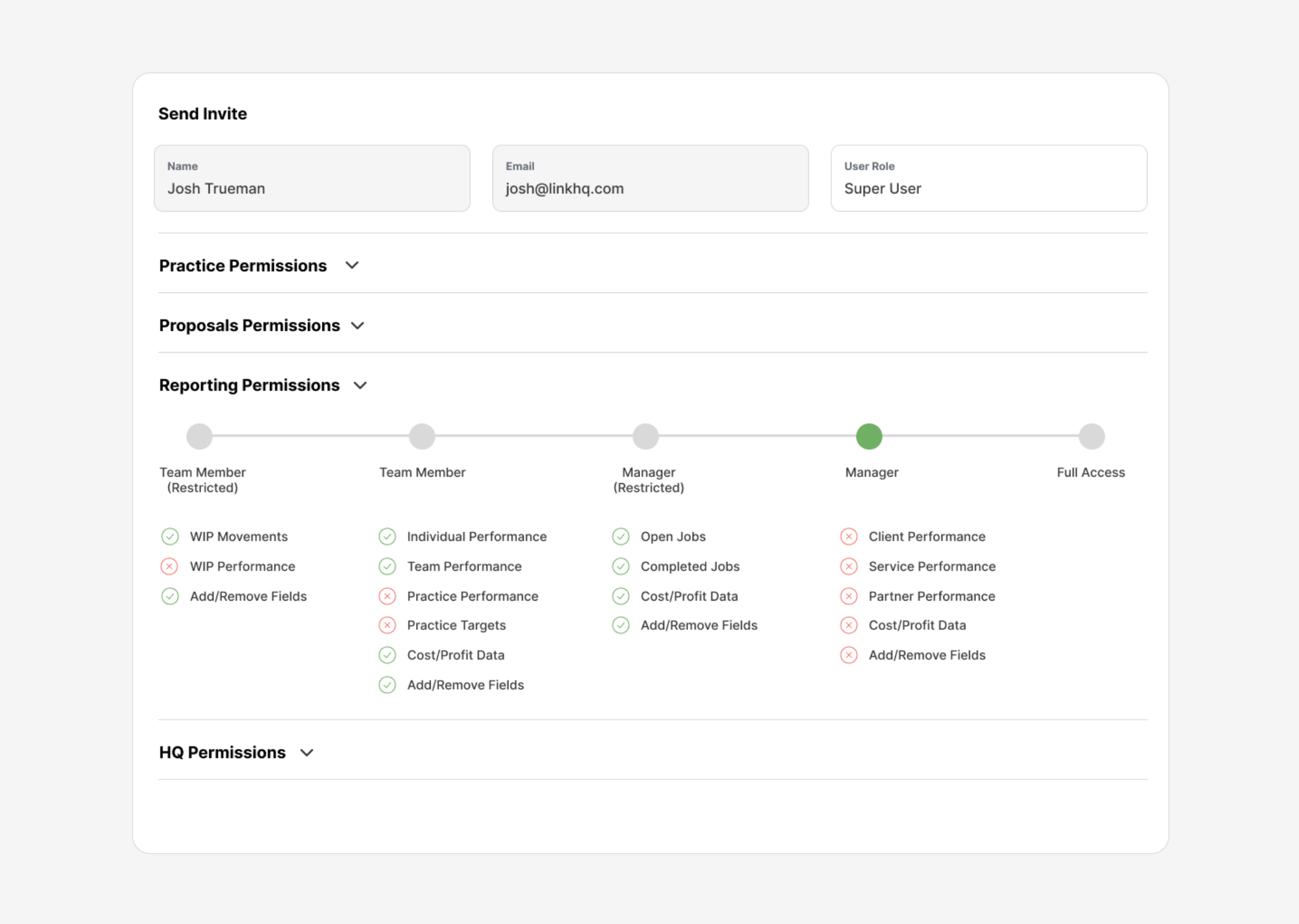Toggle the Completed Jobs check icon

[621, 567]
